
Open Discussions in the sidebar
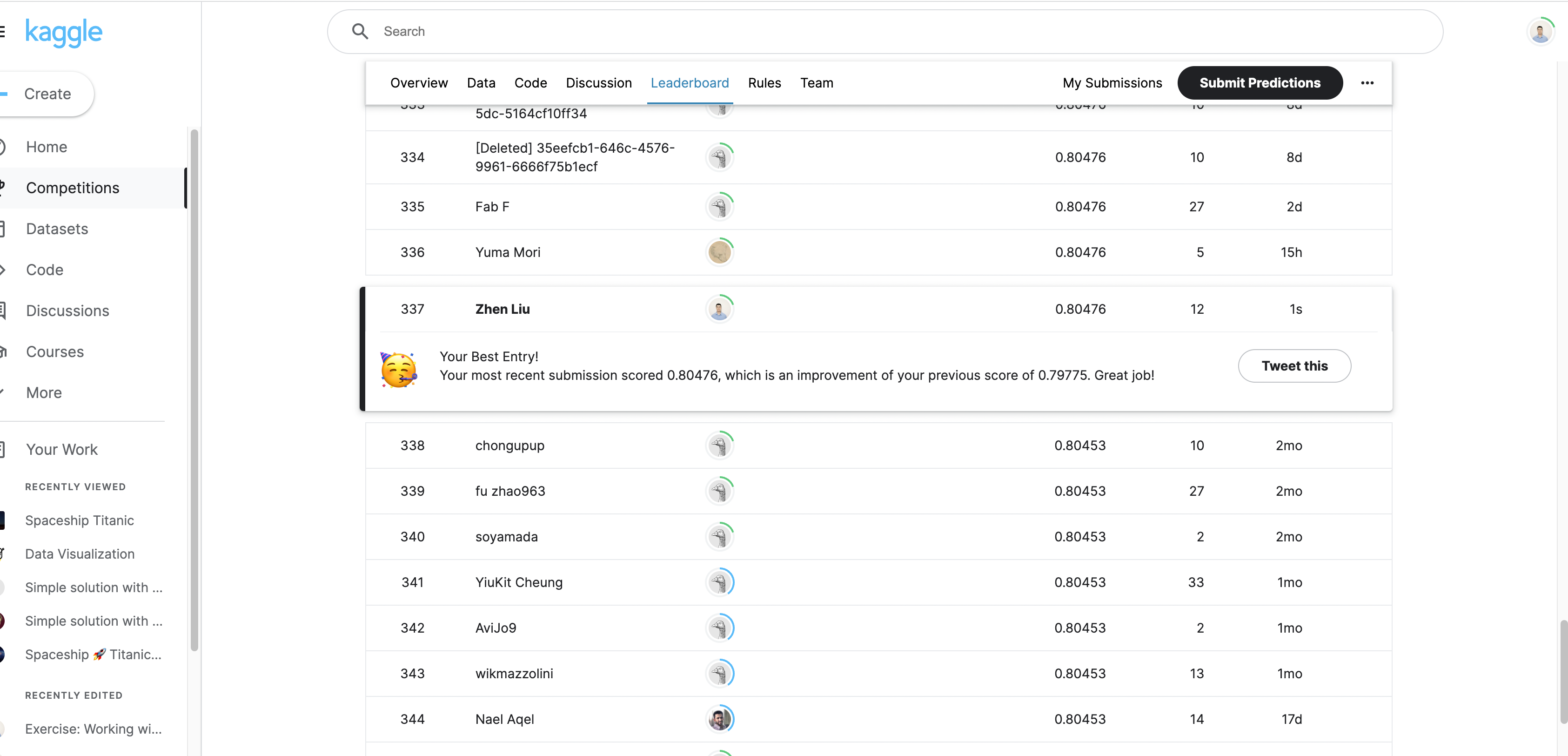(x=67, y=310)
